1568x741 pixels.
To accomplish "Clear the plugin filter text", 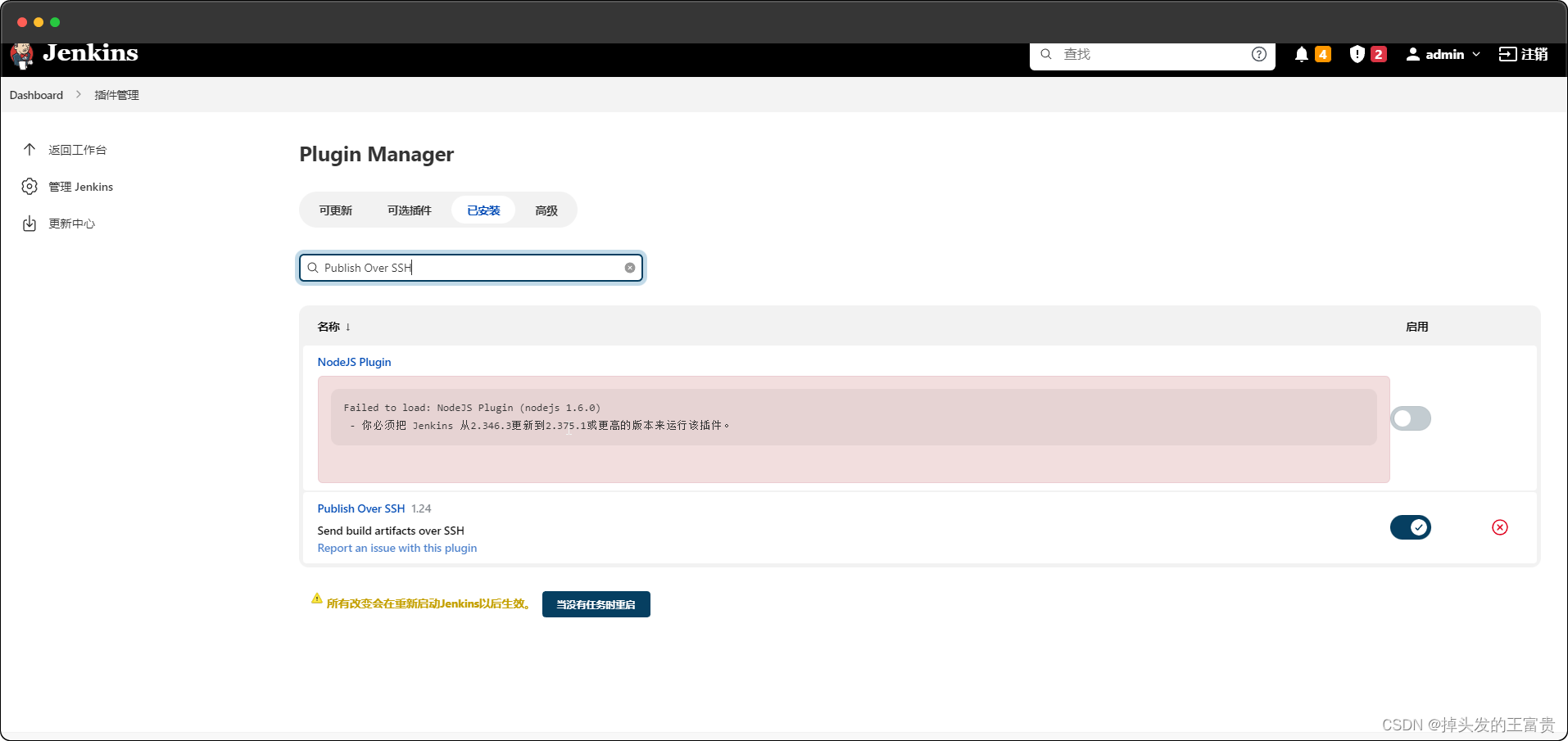I will (x=630, y=268).
